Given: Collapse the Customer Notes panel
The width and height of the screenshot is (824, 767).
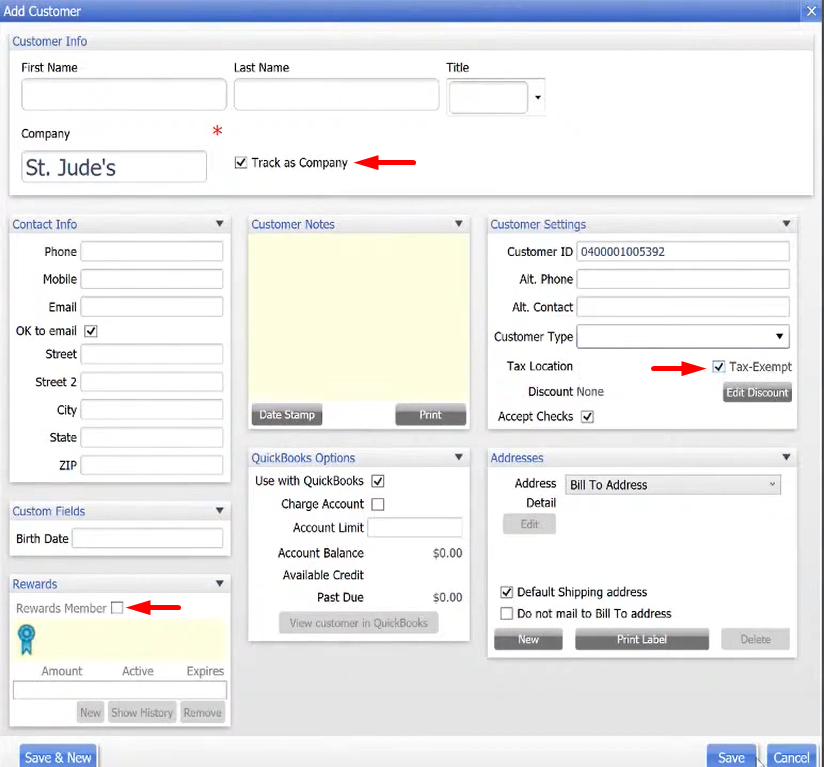Looking at the screenshot, I should pos(459,224).
